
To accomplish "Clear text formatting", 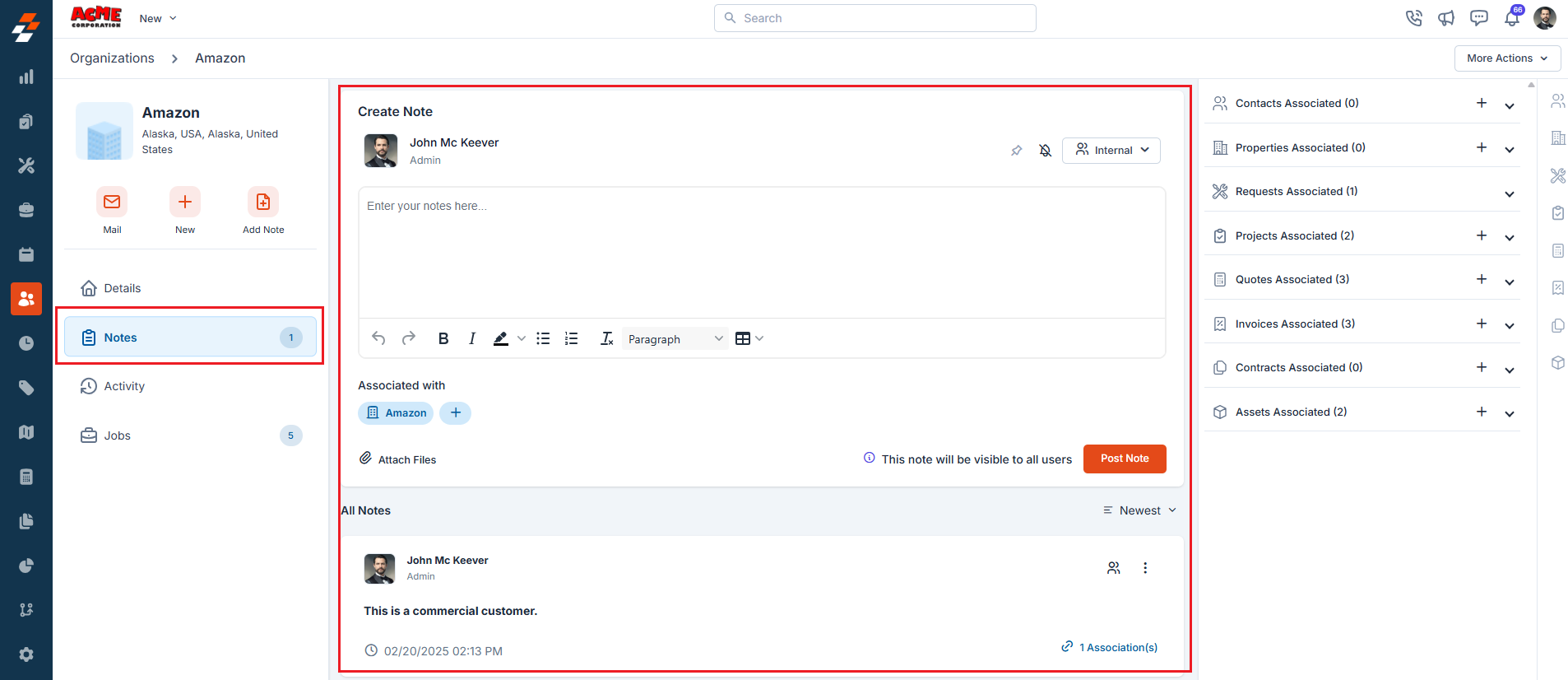I will (x=606, y=338).
